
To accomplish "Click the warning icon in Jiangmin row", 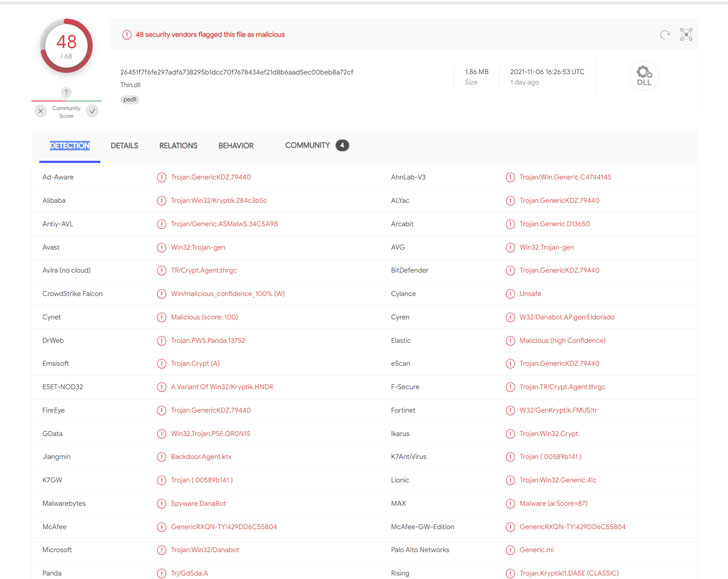I will pos(162,457).
